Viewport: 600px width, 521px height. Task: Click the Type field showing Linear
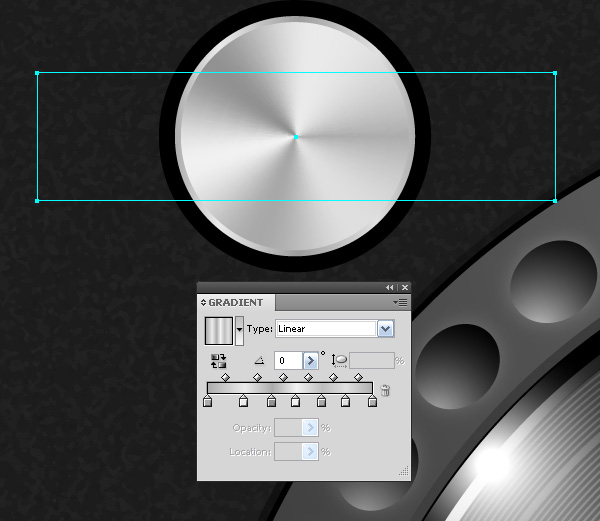(326, 329)
